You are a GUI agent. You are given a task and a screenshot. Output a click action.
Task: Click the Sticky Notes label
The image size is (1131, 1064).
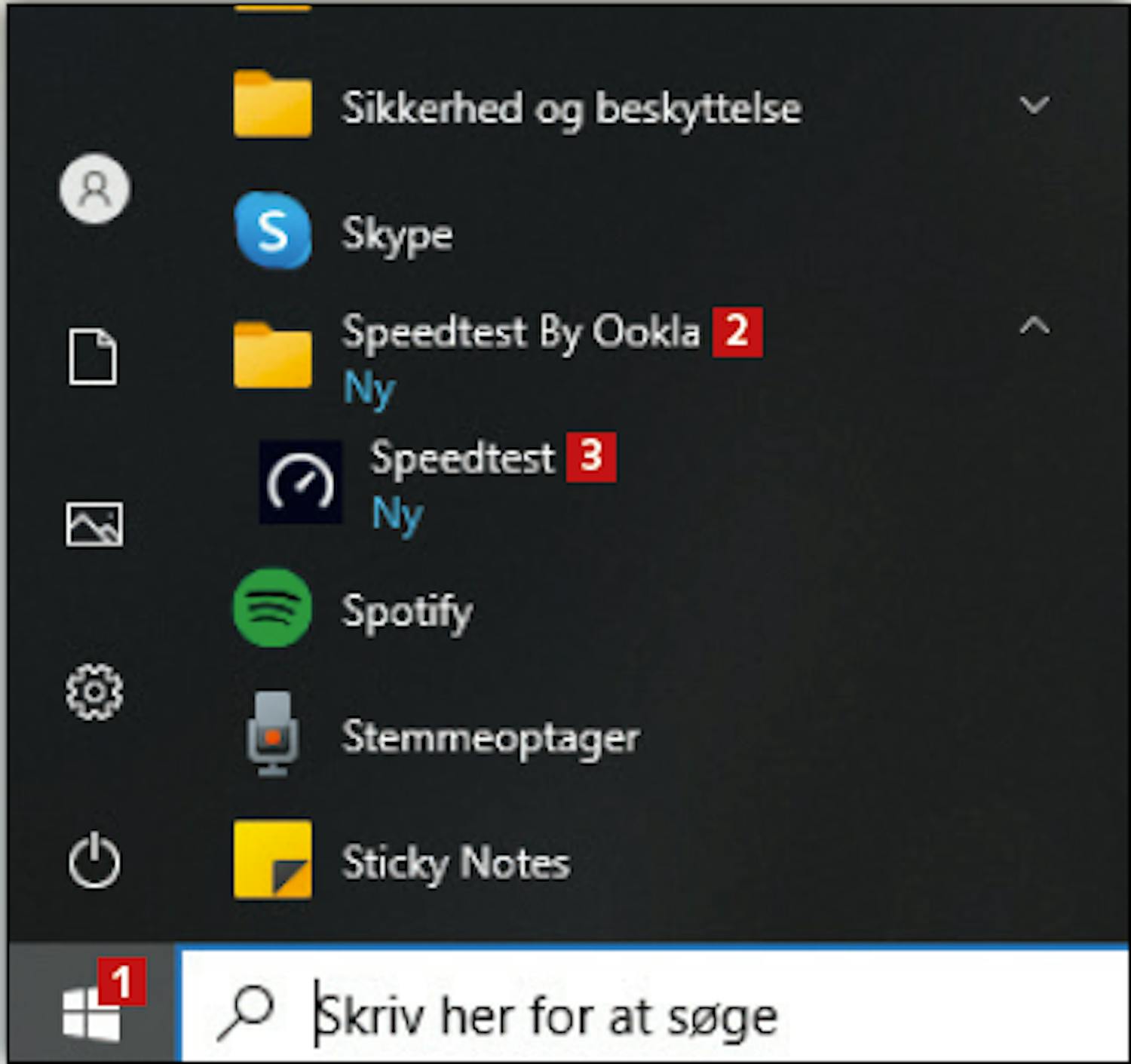pyautogui.click(x=455, y=862)
